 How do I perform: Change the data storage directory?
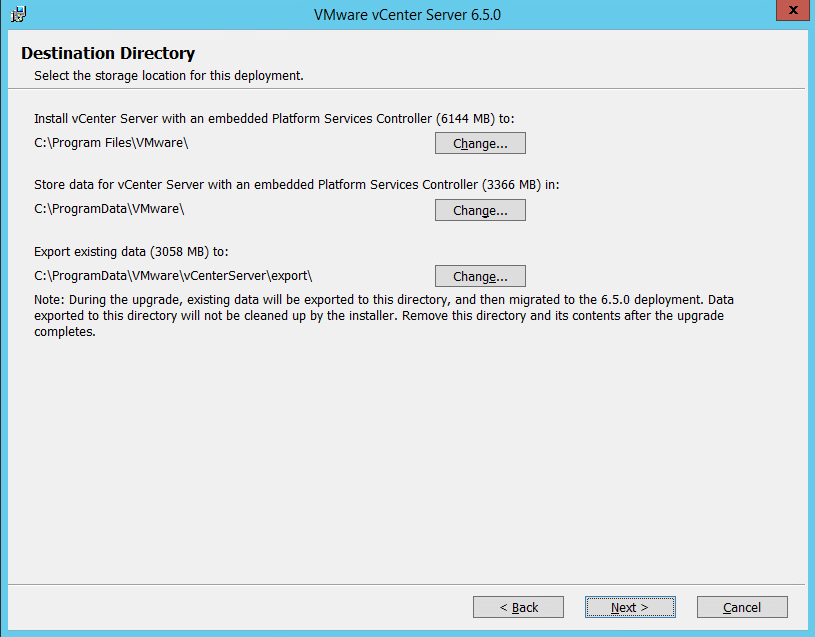(x=480, y=210)
